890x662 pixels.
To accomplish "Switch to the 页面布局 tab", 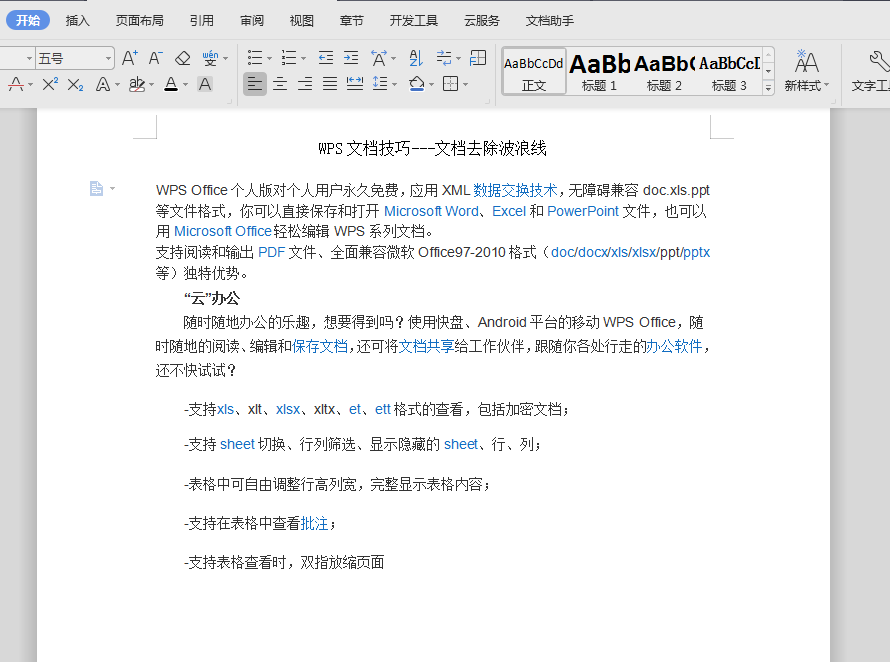I will (140, 20).
